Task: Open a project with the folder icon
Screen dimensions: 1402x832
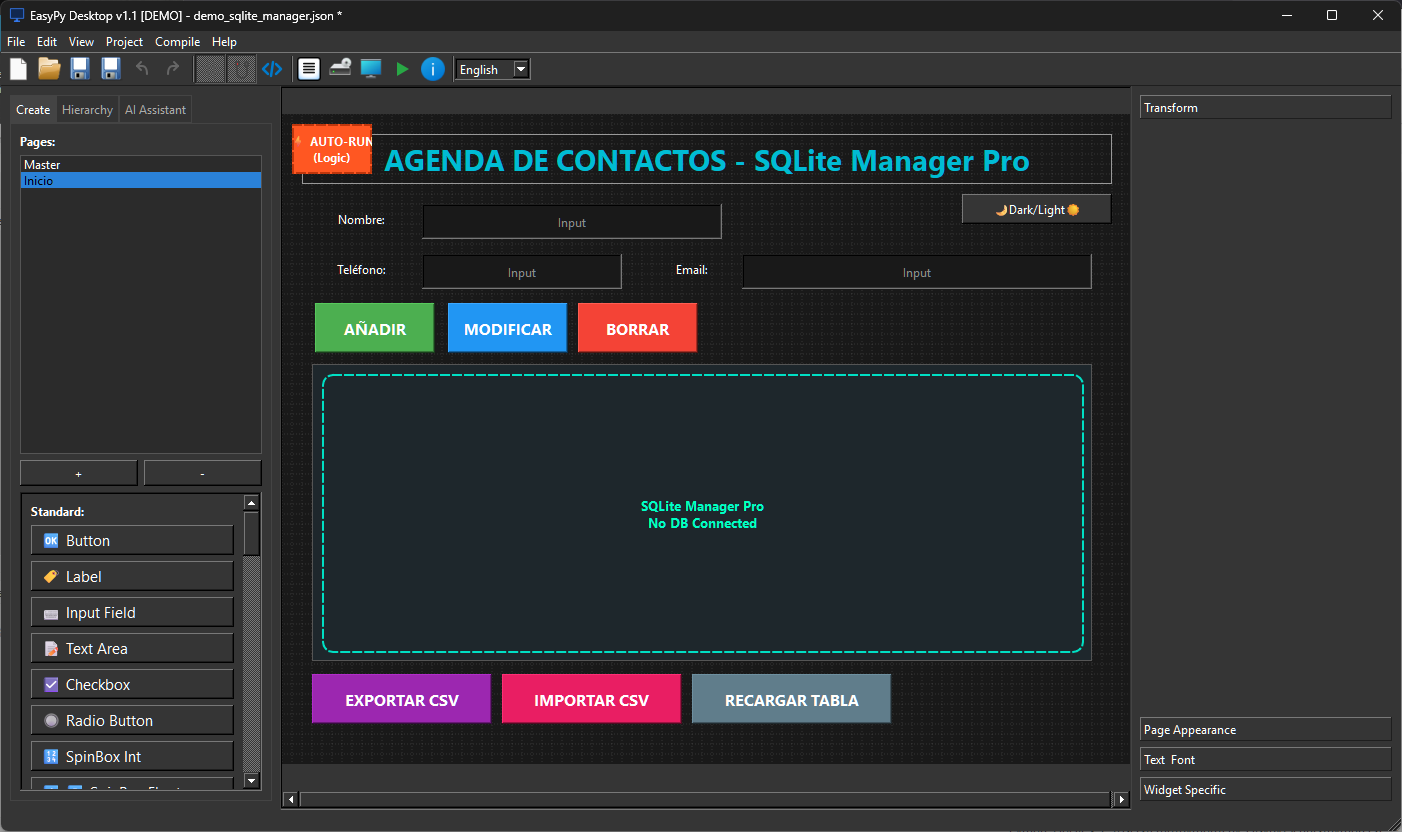Action: (49, 69)
